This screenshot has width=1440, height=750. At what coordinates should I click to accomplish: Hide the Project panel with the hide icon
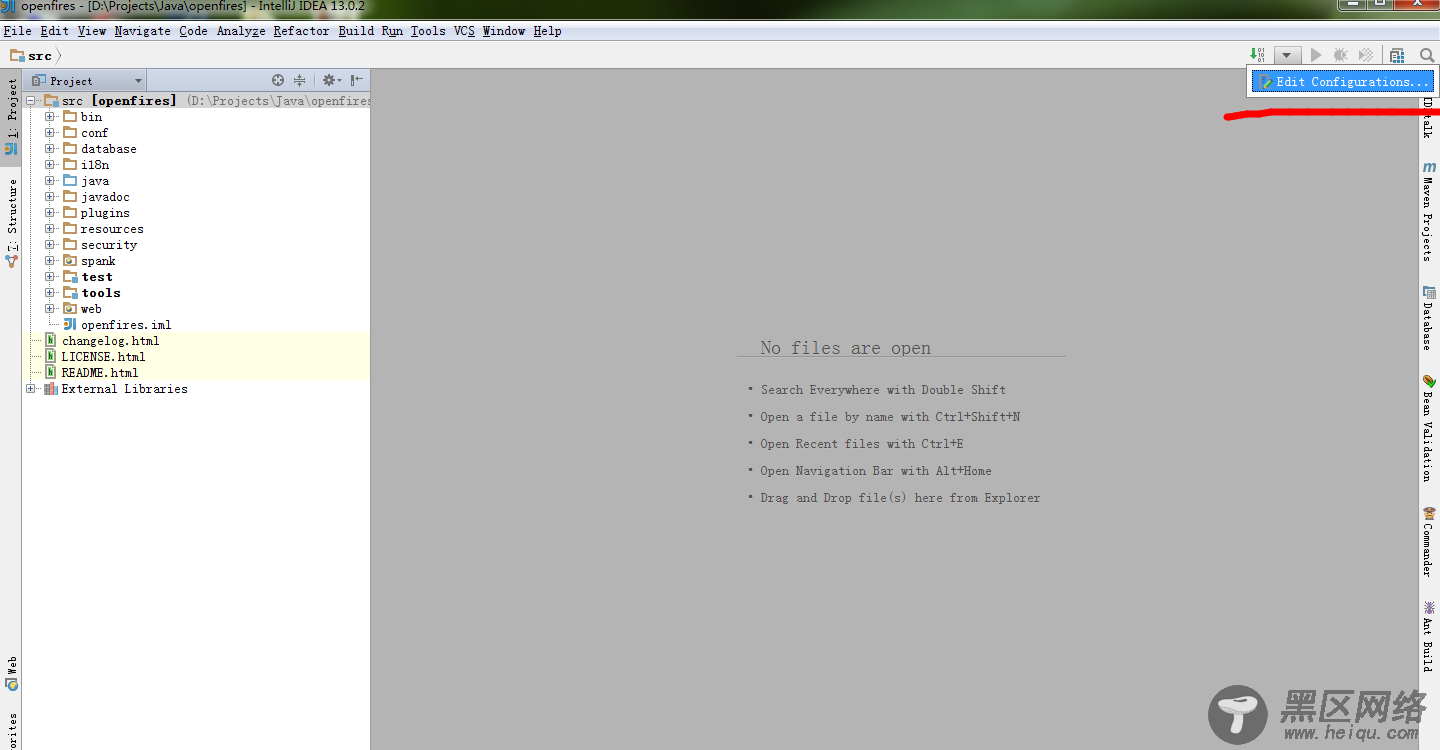(x=356, y=80)
